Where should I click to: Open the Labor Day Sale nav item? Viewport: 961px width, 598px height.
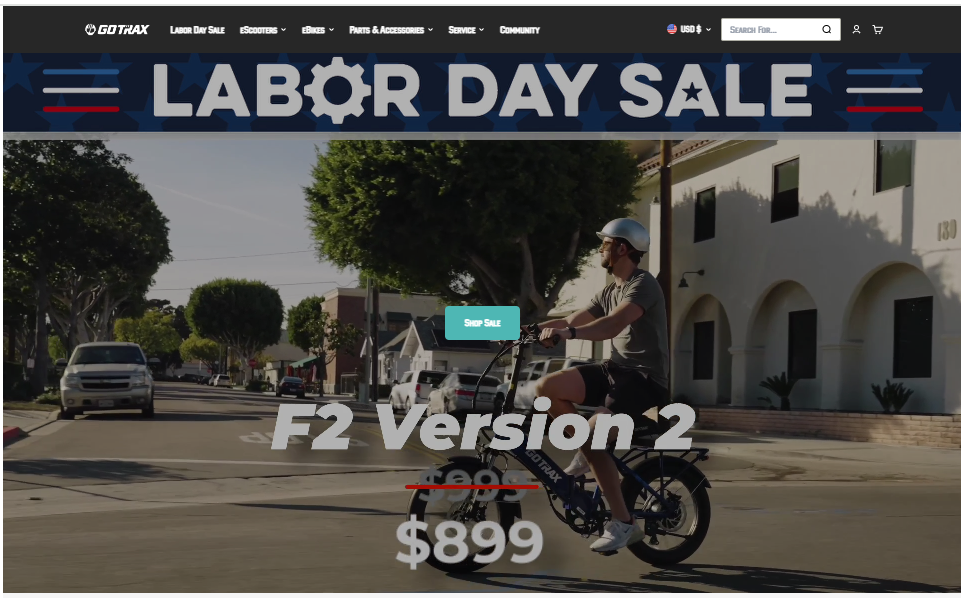tap(197, 29)
